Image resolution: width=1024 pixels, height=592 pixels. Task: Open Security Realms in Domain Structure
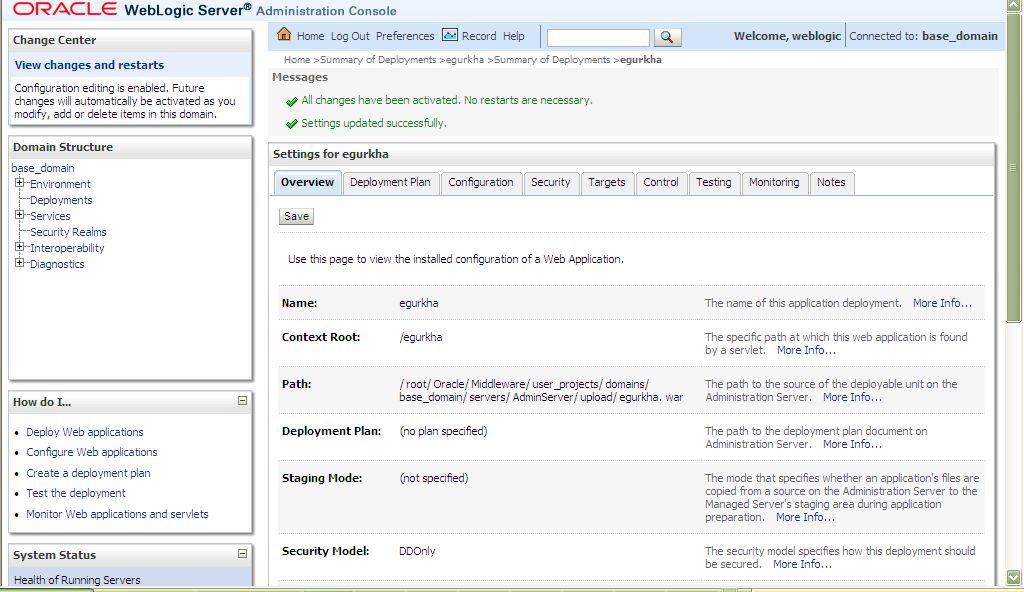coord(68,232)
